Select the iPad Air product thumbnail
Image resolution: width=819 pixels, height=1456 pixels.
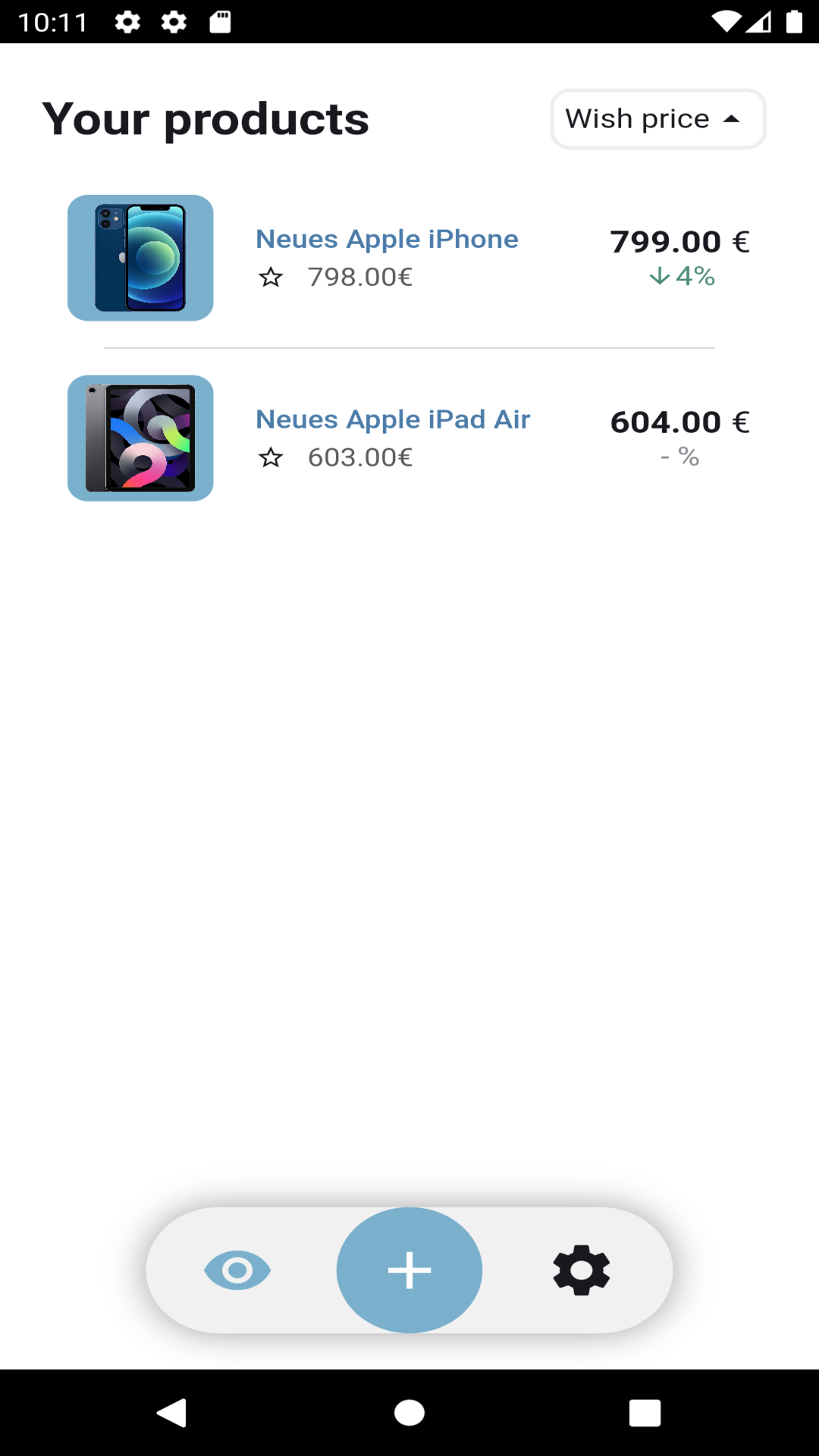click(x=140, y=438)
